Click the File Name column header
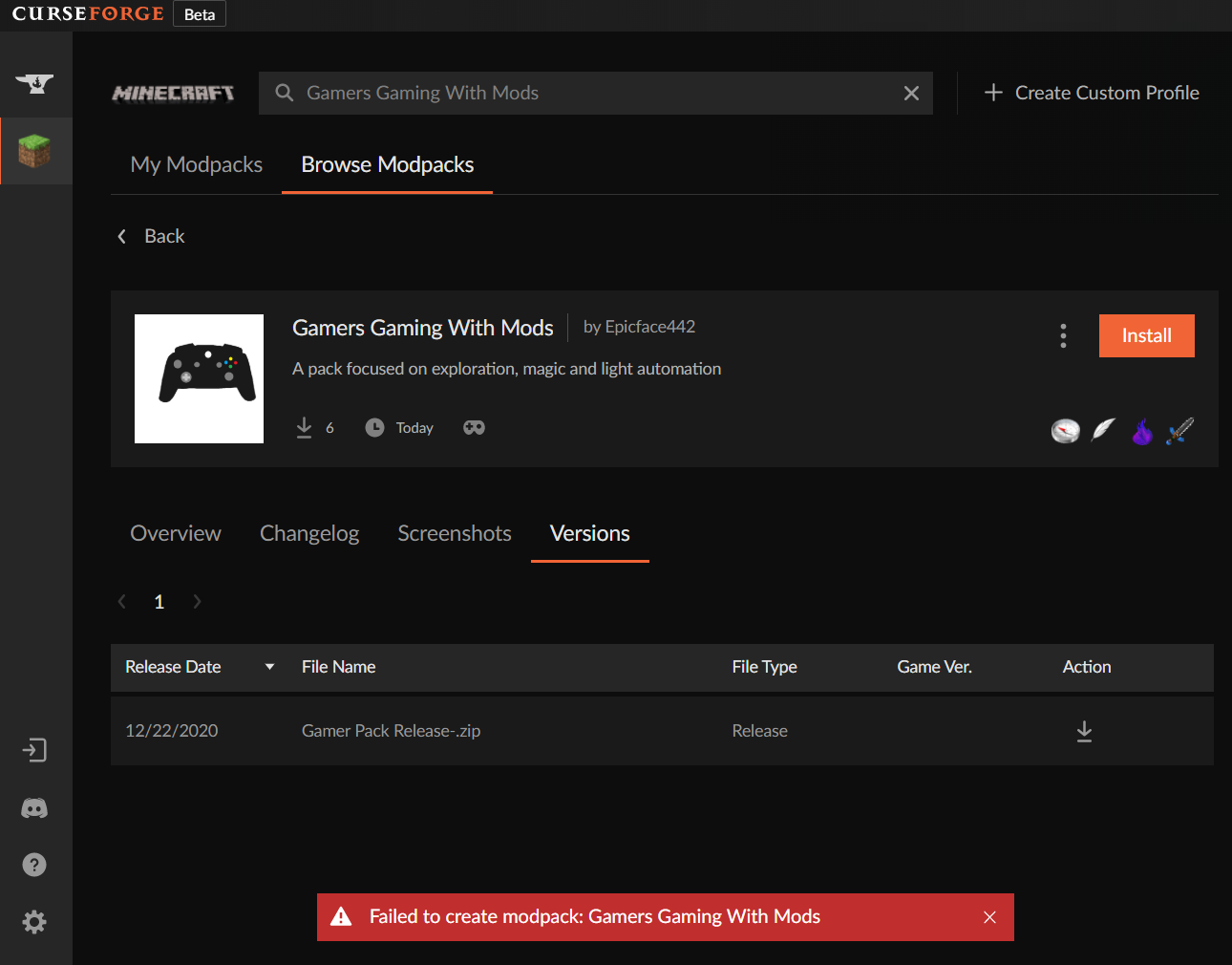 click(338, 667)
